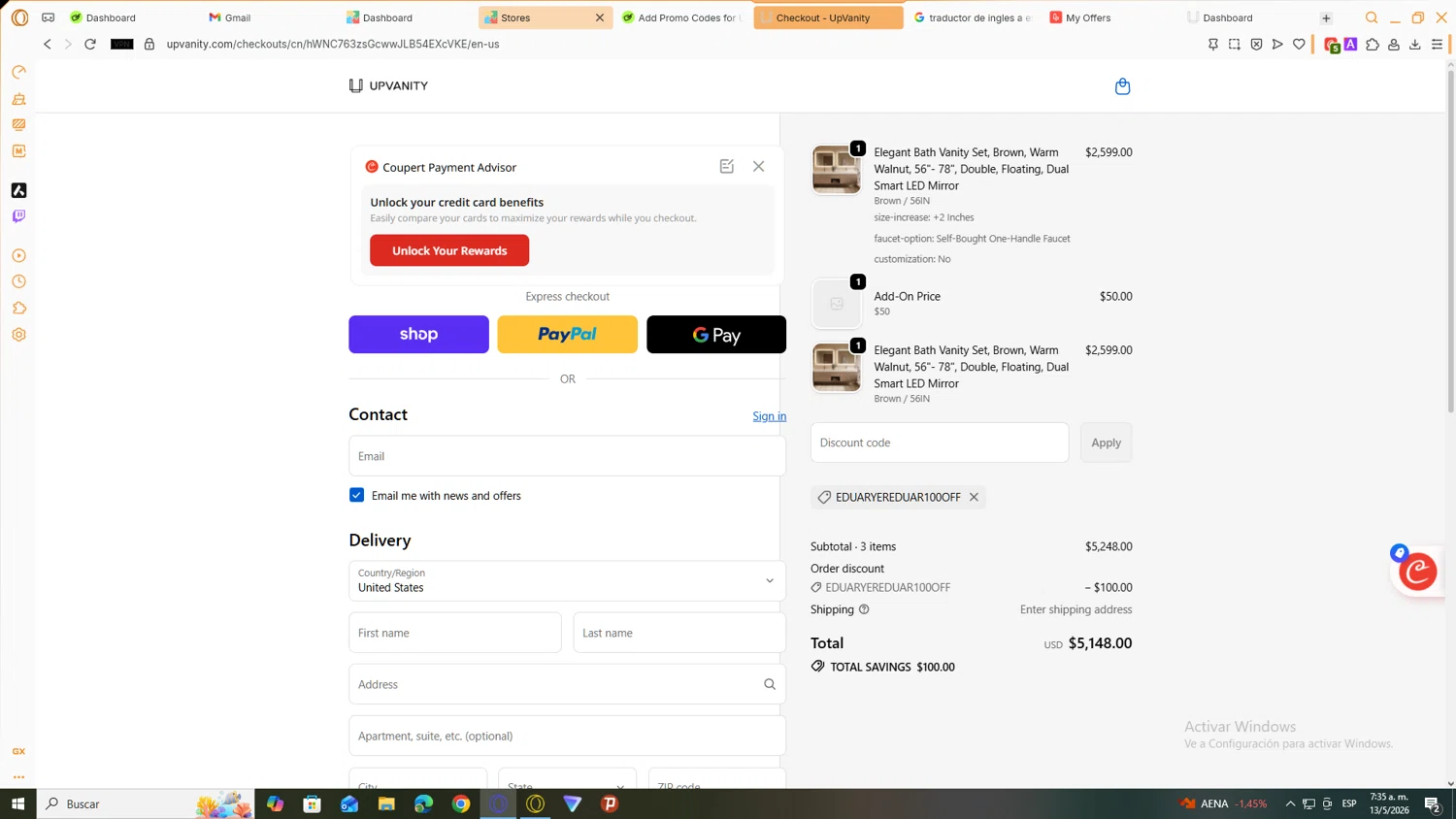Open the shopping bag cart icon
This screenshot has width=1456, height=819.
(1122, 86)
